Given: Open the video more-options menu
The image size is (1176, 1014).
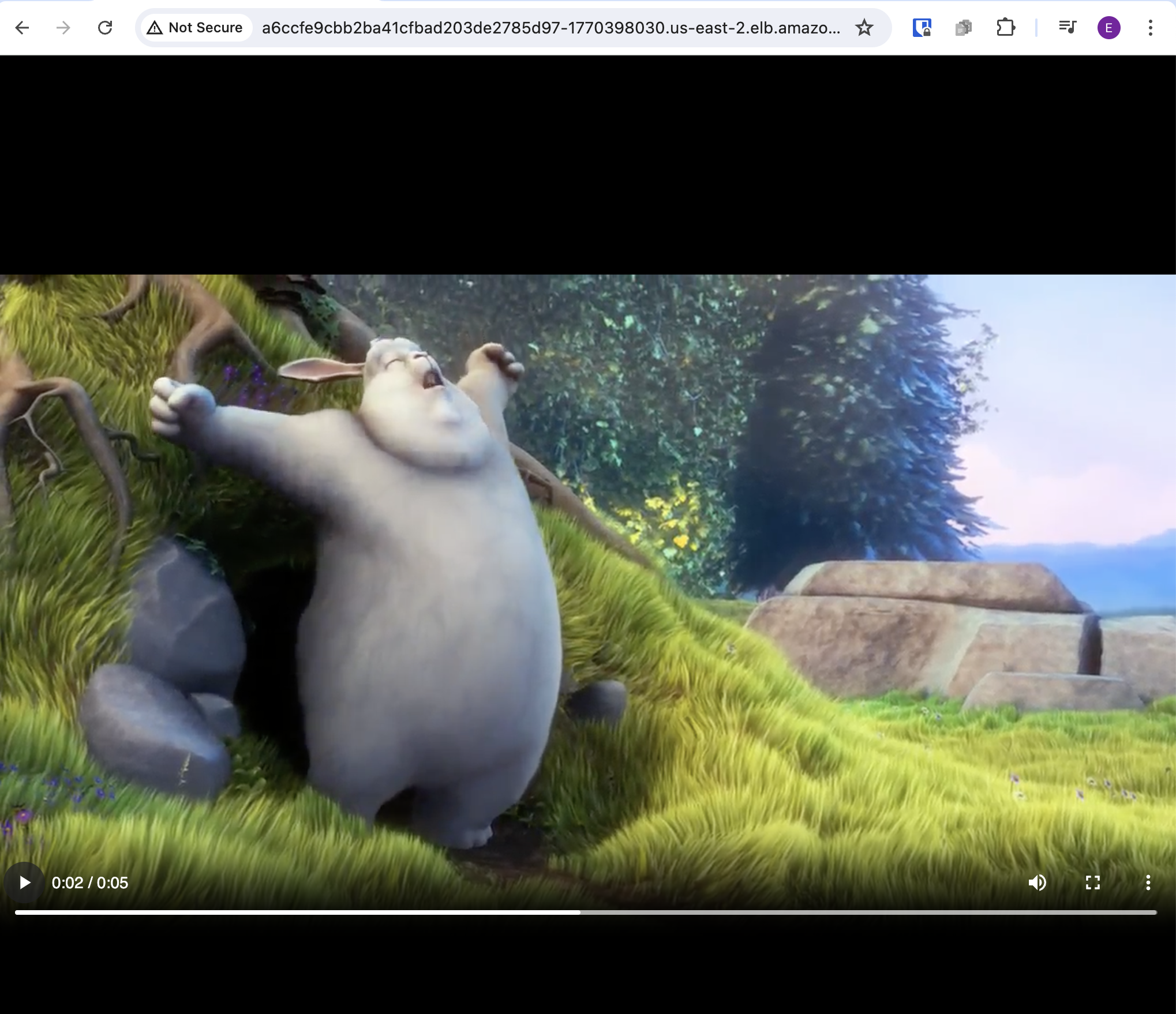Looking at the screenshot, I should click(1148, 882).
